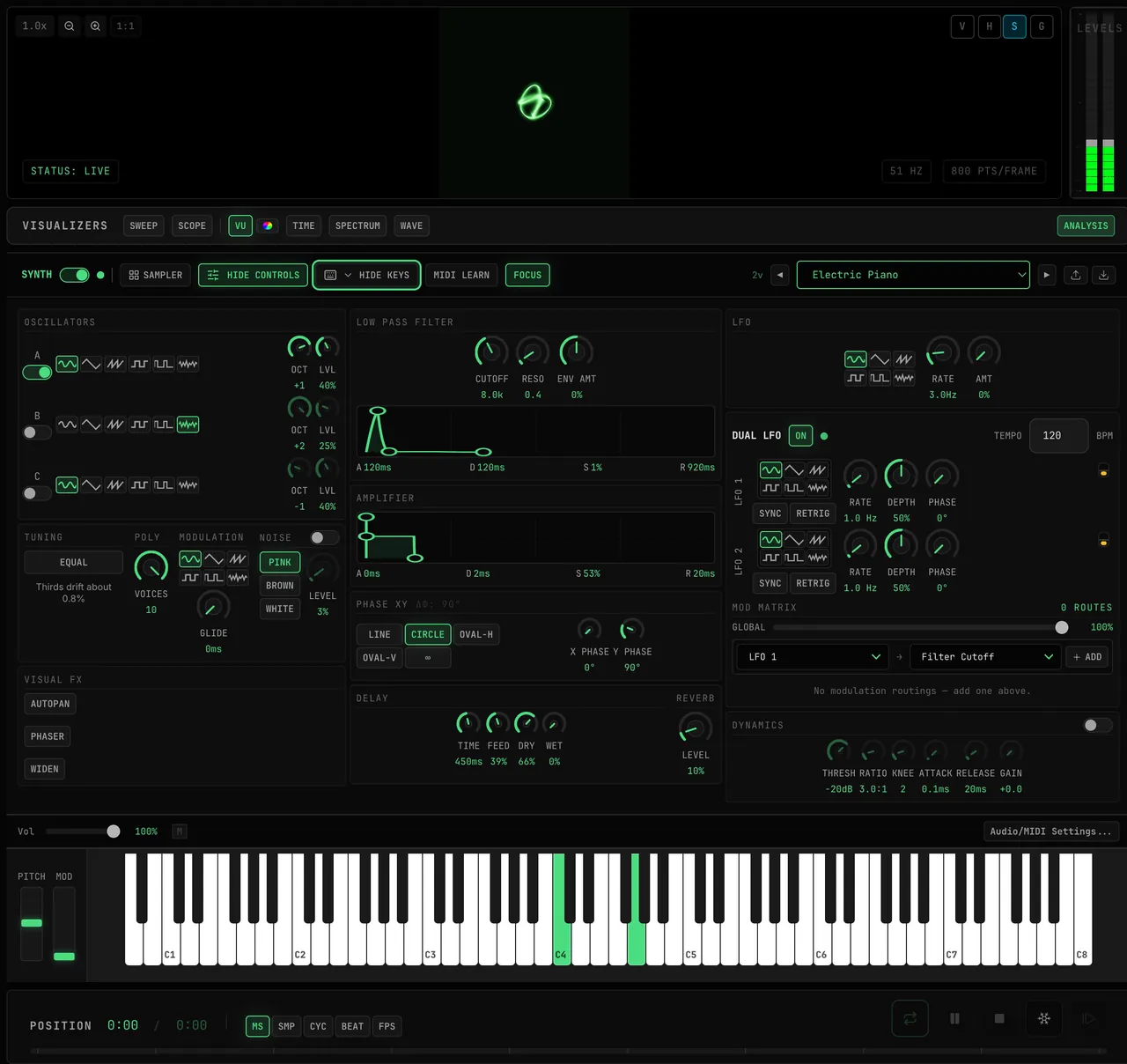Switch to the SPECTRUM visualizer

[x=357, y=226]
